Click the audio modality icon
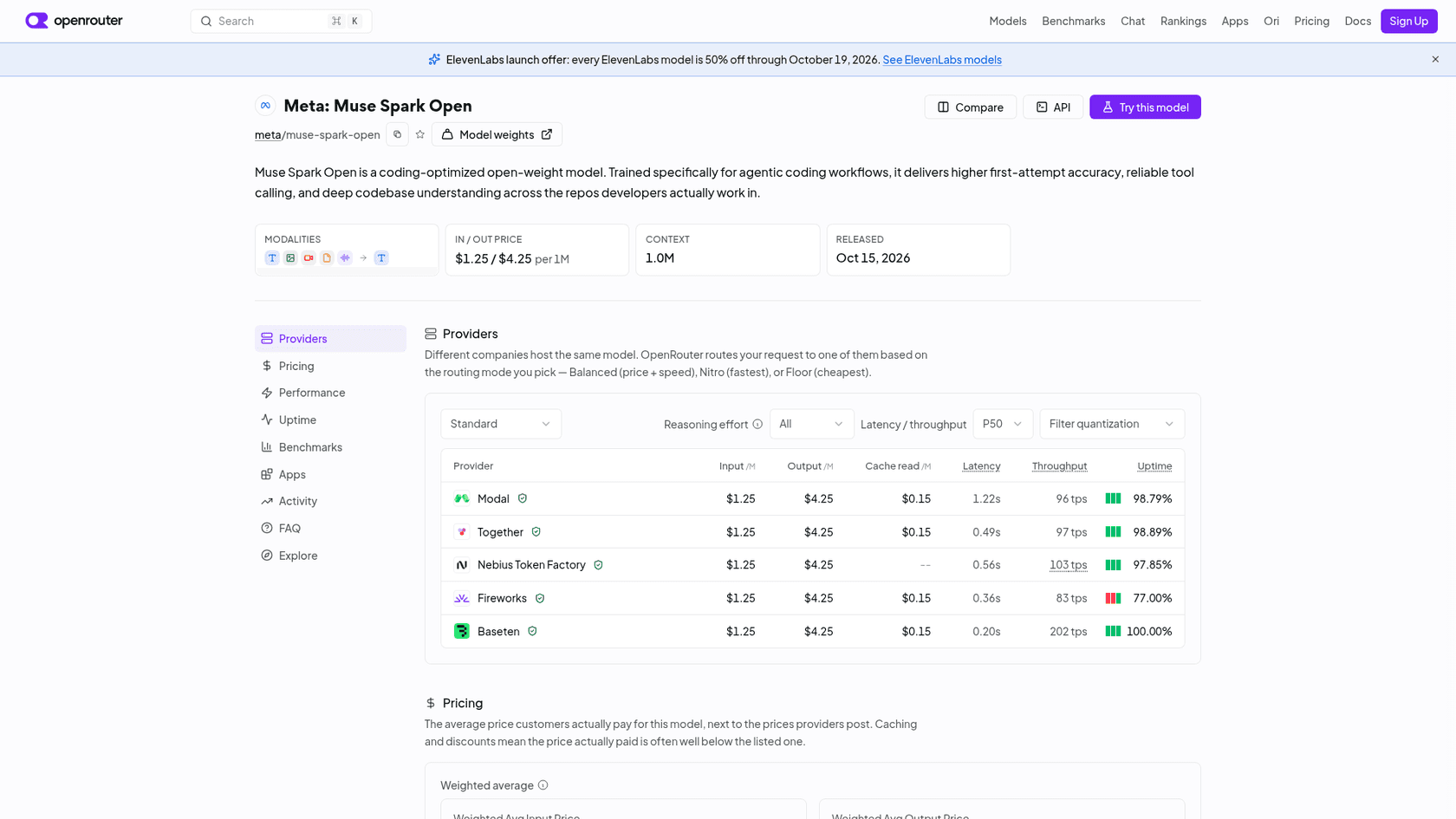Screen dimensions: 1456x819 (x=345, y=258)
